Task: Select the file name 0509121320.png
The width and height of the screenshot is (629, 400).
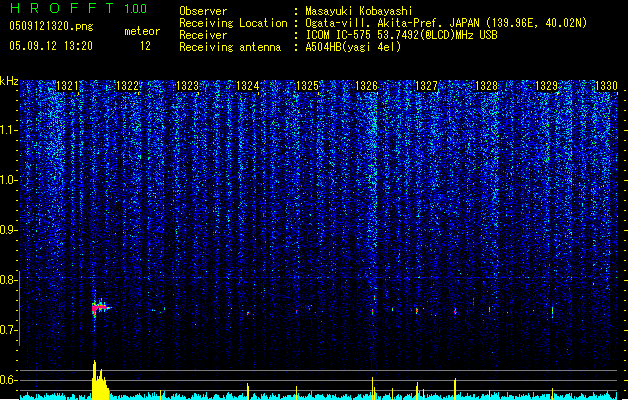Action: click(51, 26)
